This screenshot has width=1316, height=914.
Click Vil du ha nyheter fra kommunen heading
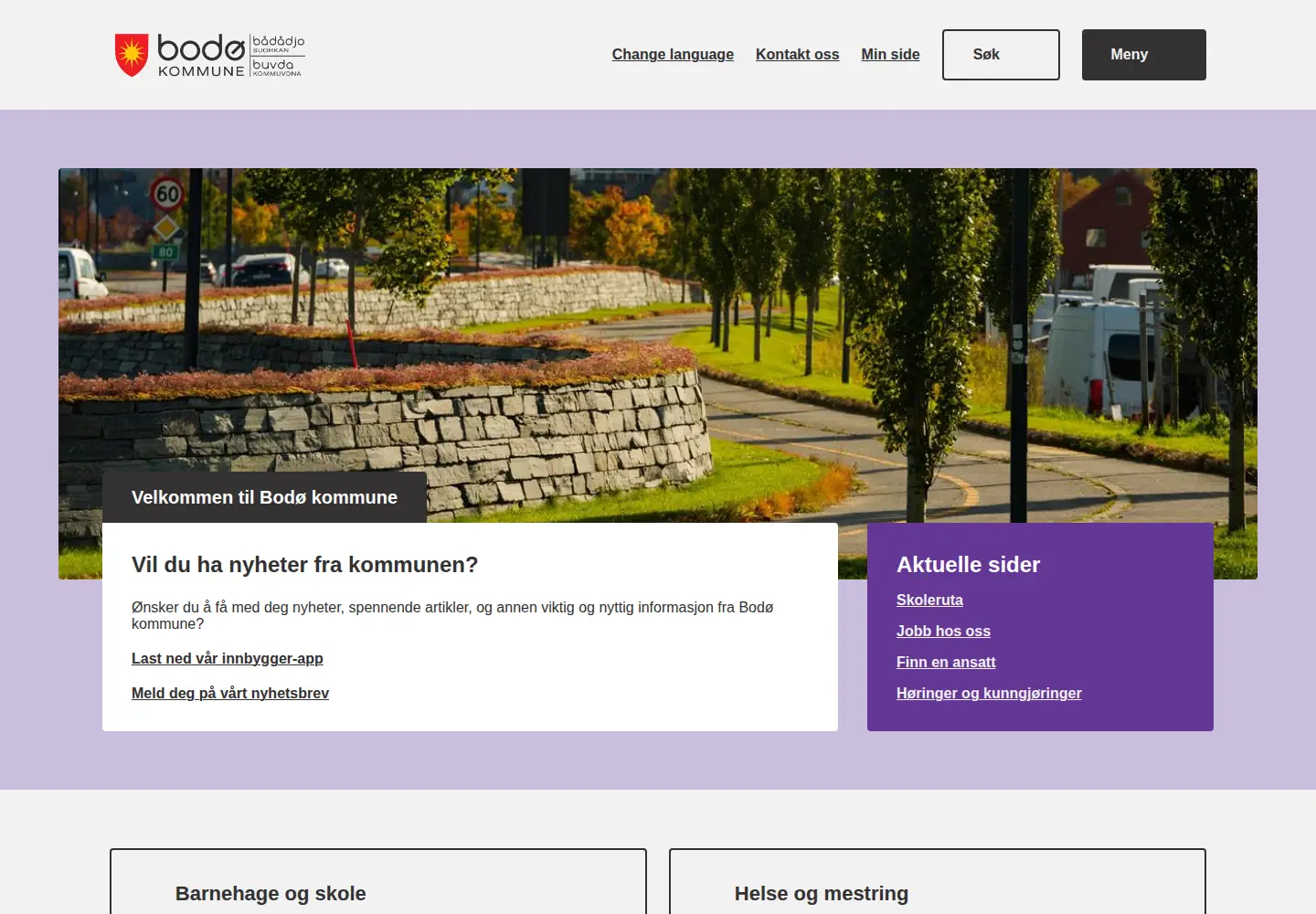304,565
